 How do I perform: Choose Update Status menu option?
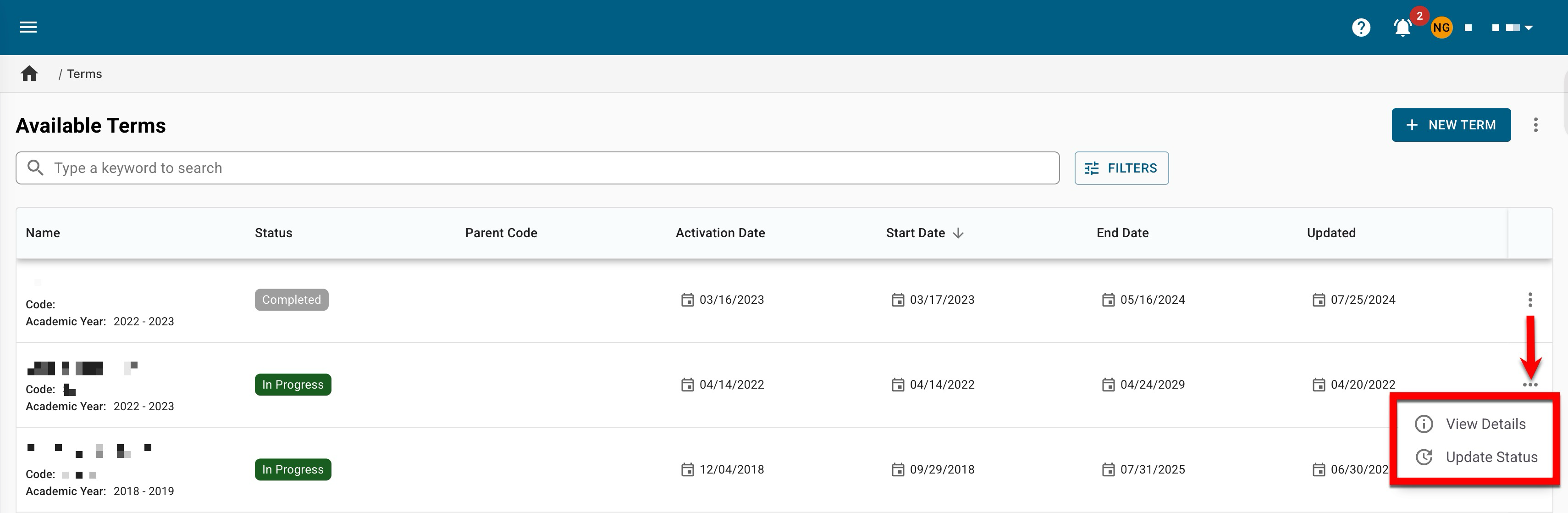pos(1491,457)
